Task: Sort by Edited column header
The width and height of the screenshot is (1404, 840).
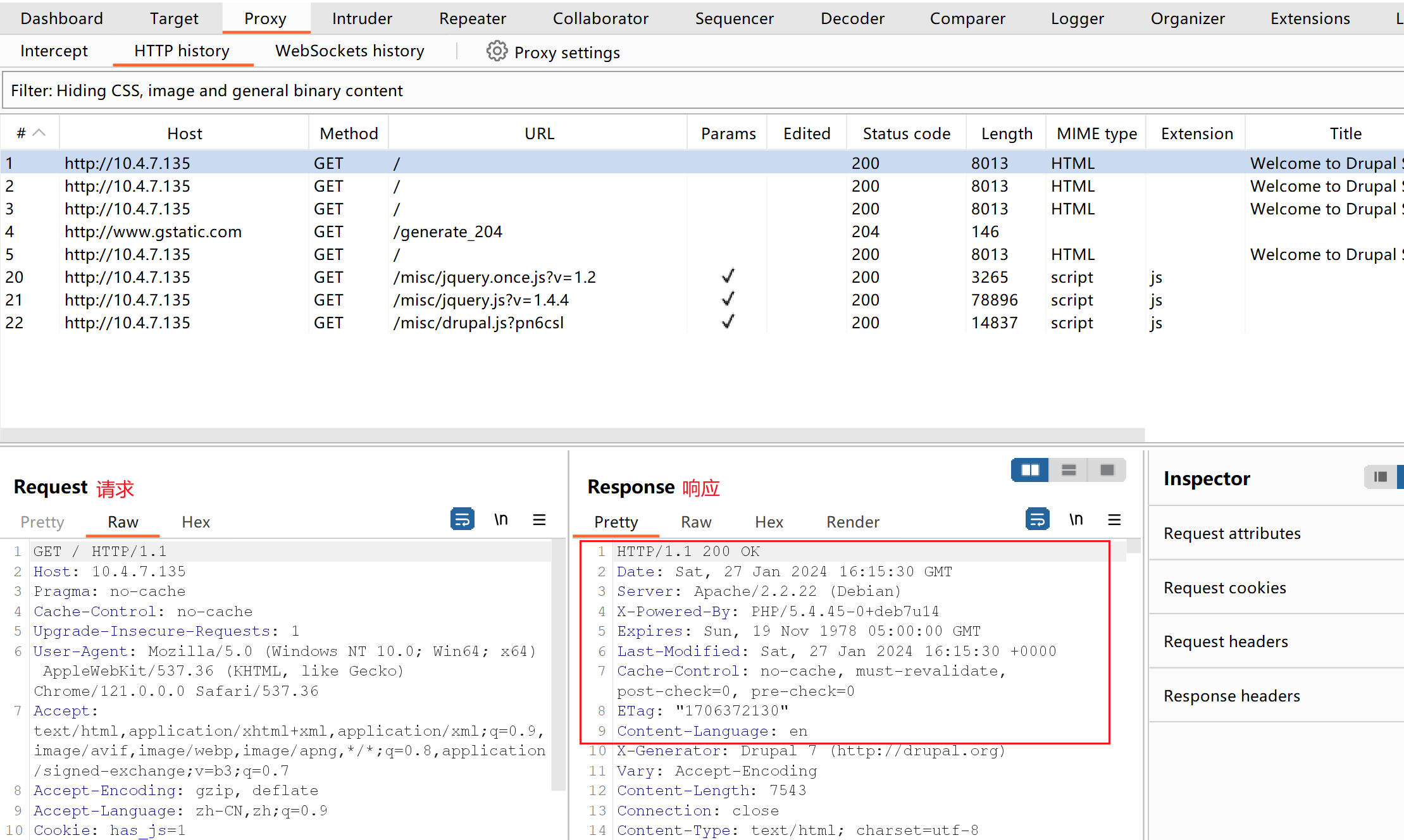Action: point(807,133)
